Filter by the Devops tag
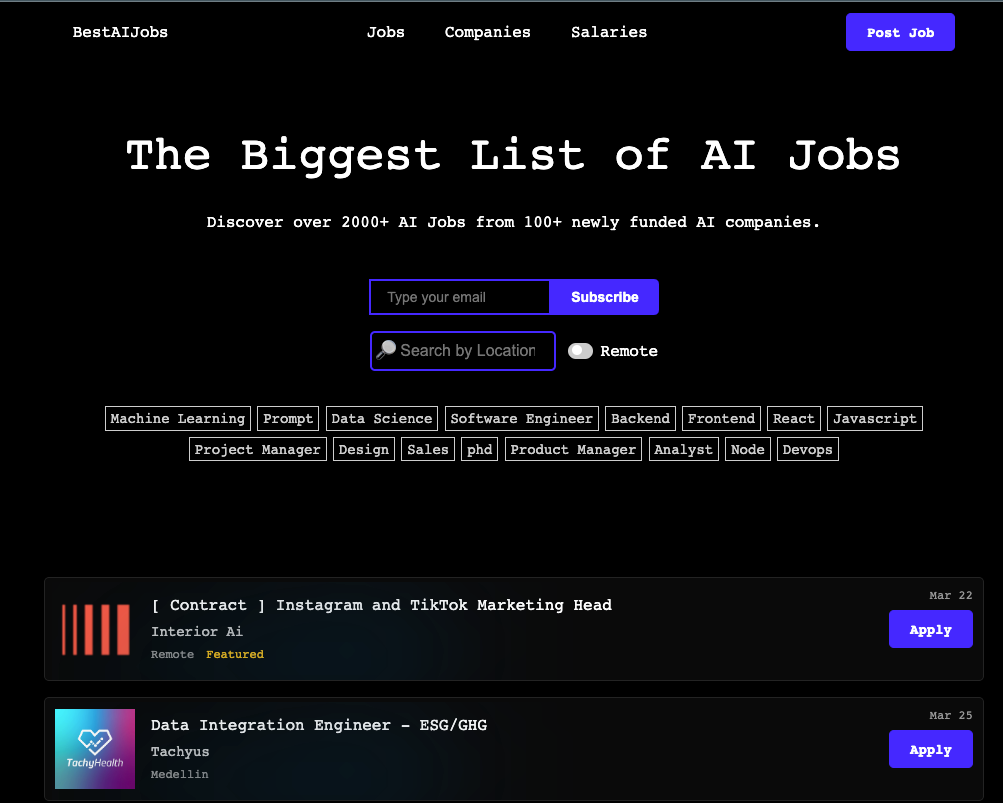The height and width of the screenshot is (803, 1003). point(807,449)
